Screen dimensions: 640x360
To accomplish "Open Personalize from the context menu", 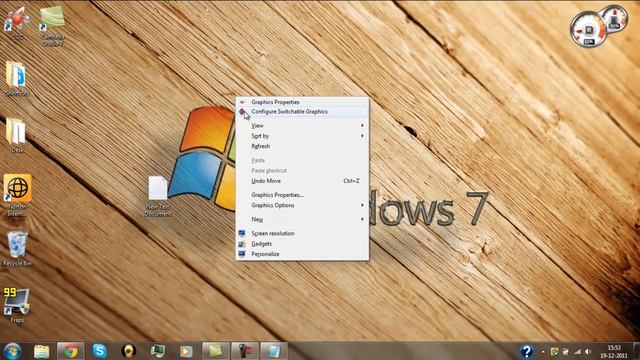I will [x=302, y=253].
